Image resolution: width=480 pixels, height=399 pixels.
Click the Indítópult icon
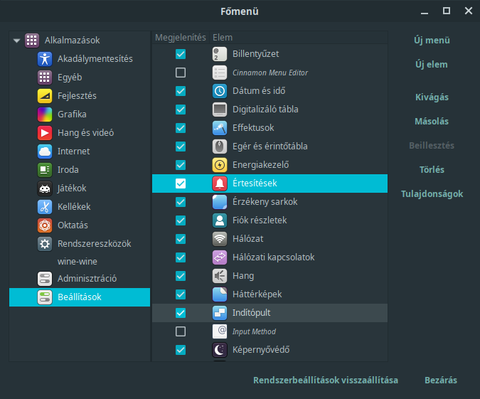(x=220, y=313)
